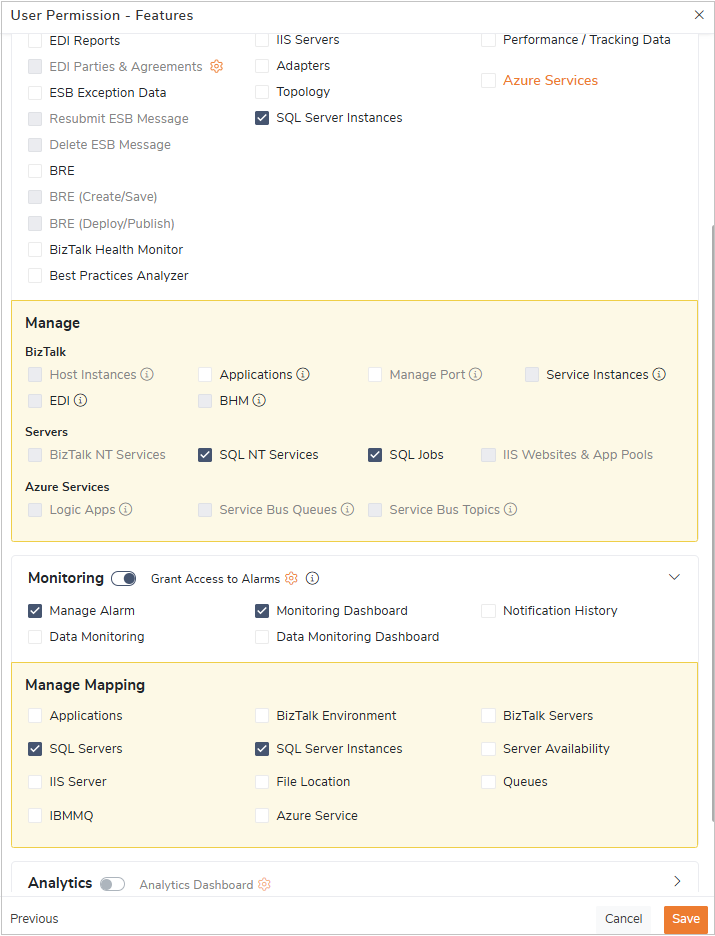Click the Save button
Viewport: 715px width, 936px height.
click(685, 919)
